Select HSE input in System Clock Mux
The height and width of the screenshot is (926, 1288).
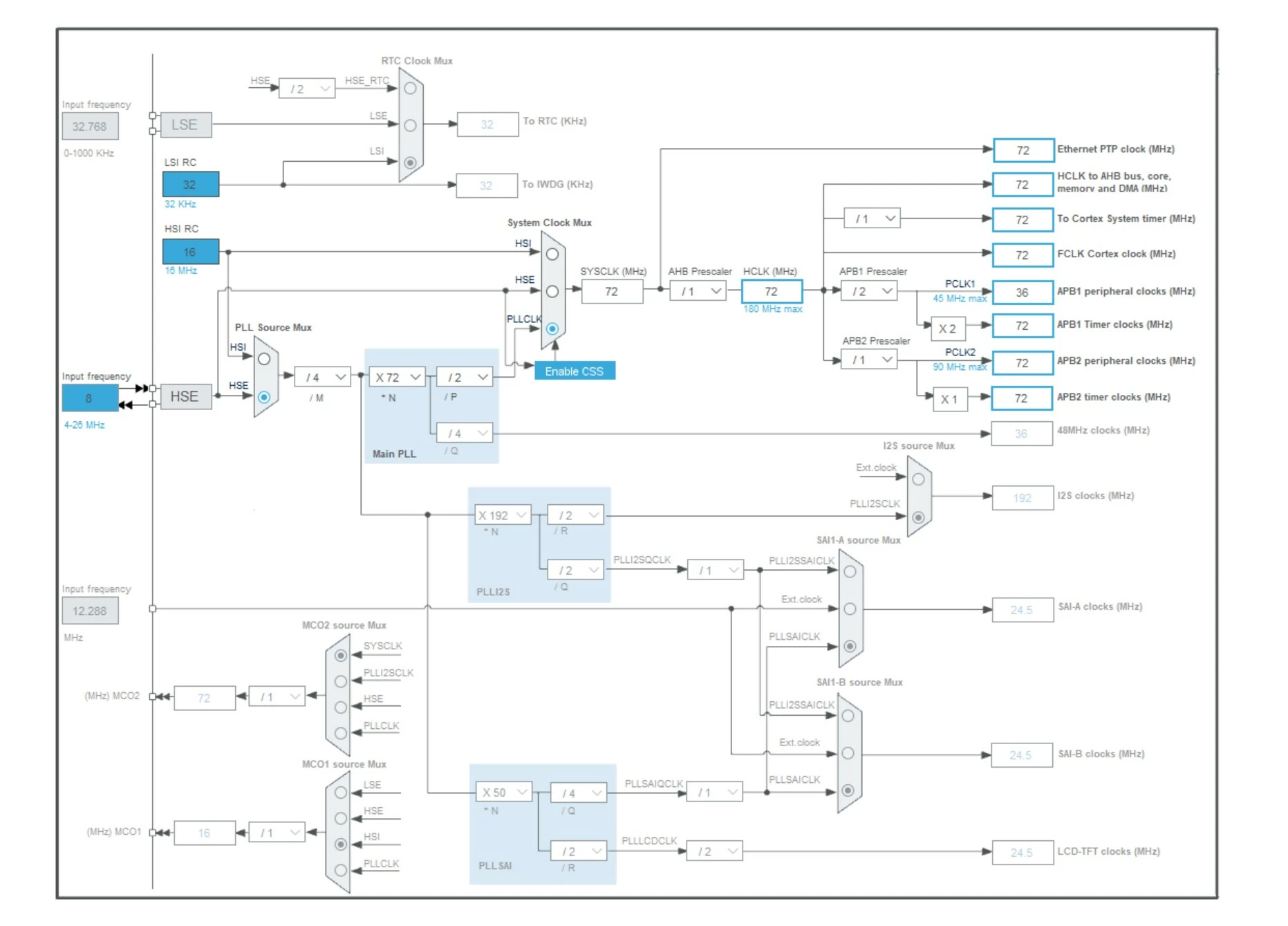[x=552, y=291]
